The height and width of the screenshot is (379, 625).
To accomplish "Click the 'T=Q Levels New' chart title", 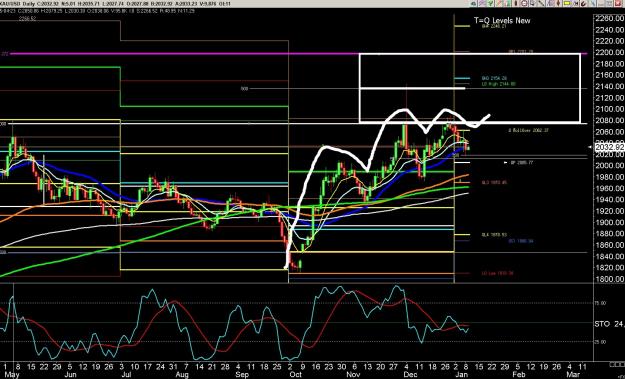I will pyautogui.click(x=502, y=20).
